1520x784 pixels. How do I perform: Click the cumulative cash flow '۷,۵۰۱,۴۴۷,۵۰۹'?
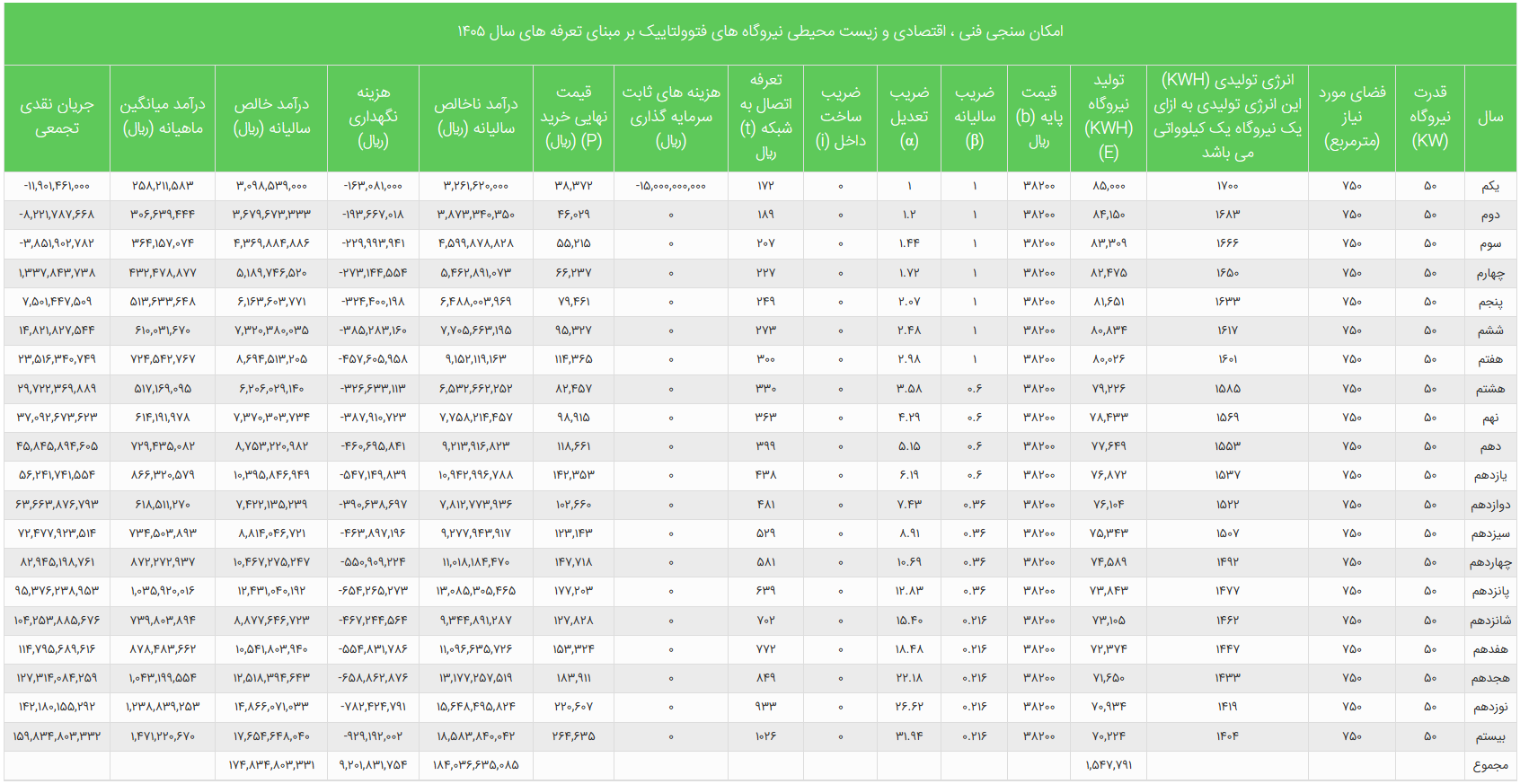[x=57, y=302]
